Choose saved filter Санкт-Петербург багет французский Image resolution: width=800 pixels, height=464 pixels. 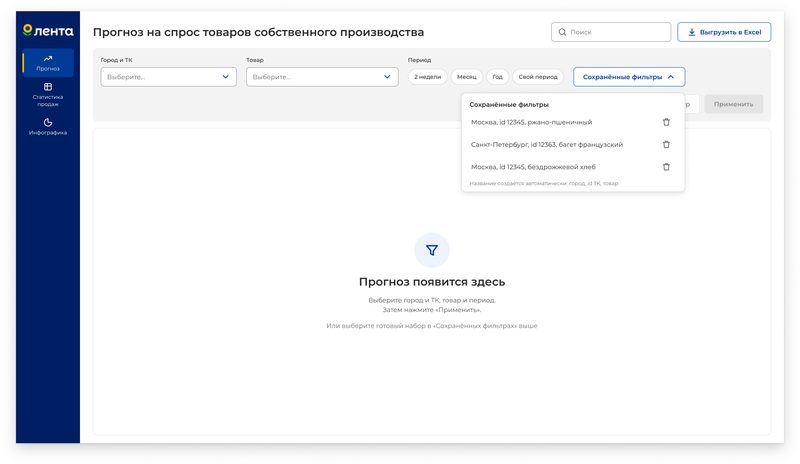point(547,145)
